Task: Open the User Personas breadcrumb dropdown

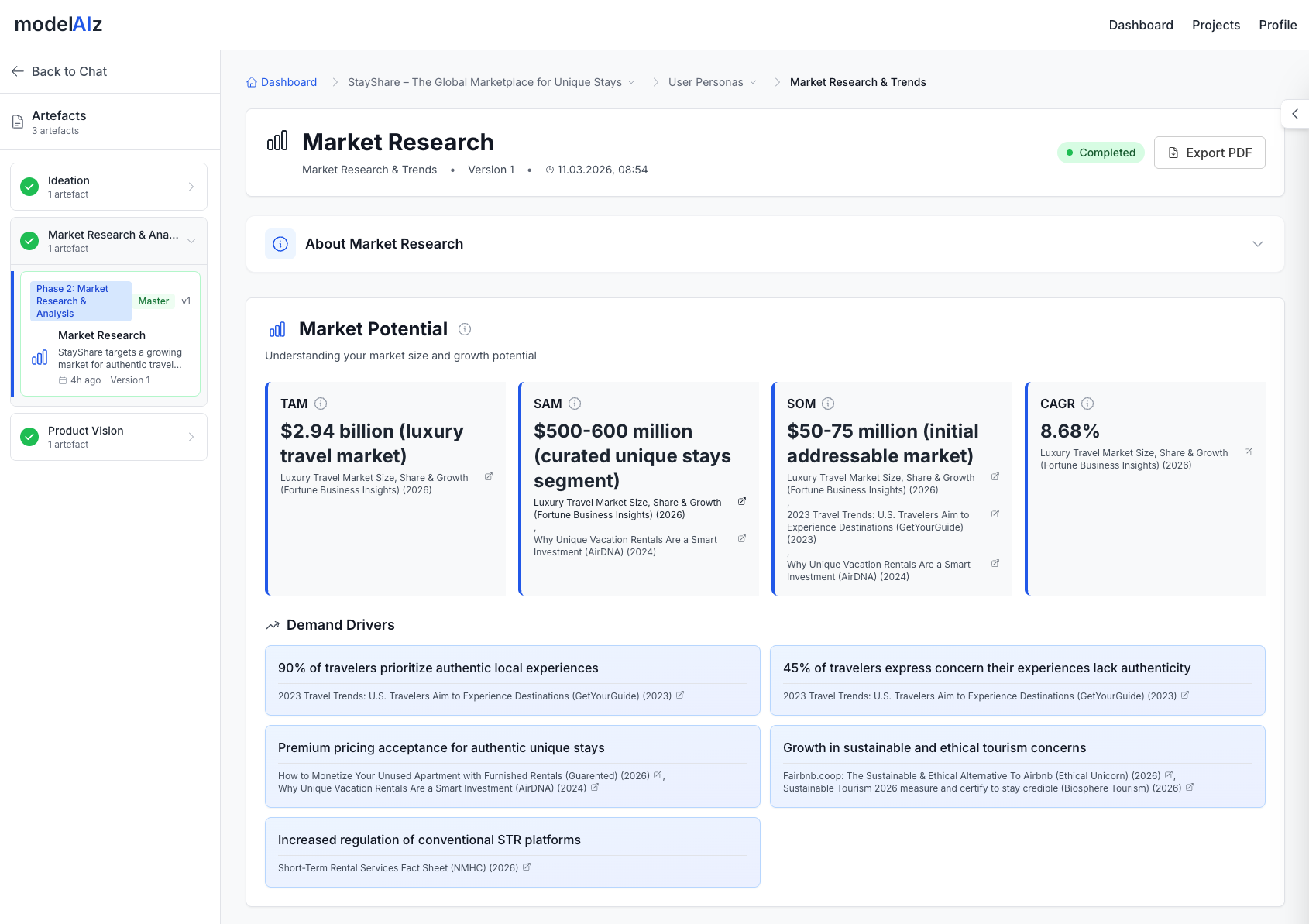Action: pos(752,81)
